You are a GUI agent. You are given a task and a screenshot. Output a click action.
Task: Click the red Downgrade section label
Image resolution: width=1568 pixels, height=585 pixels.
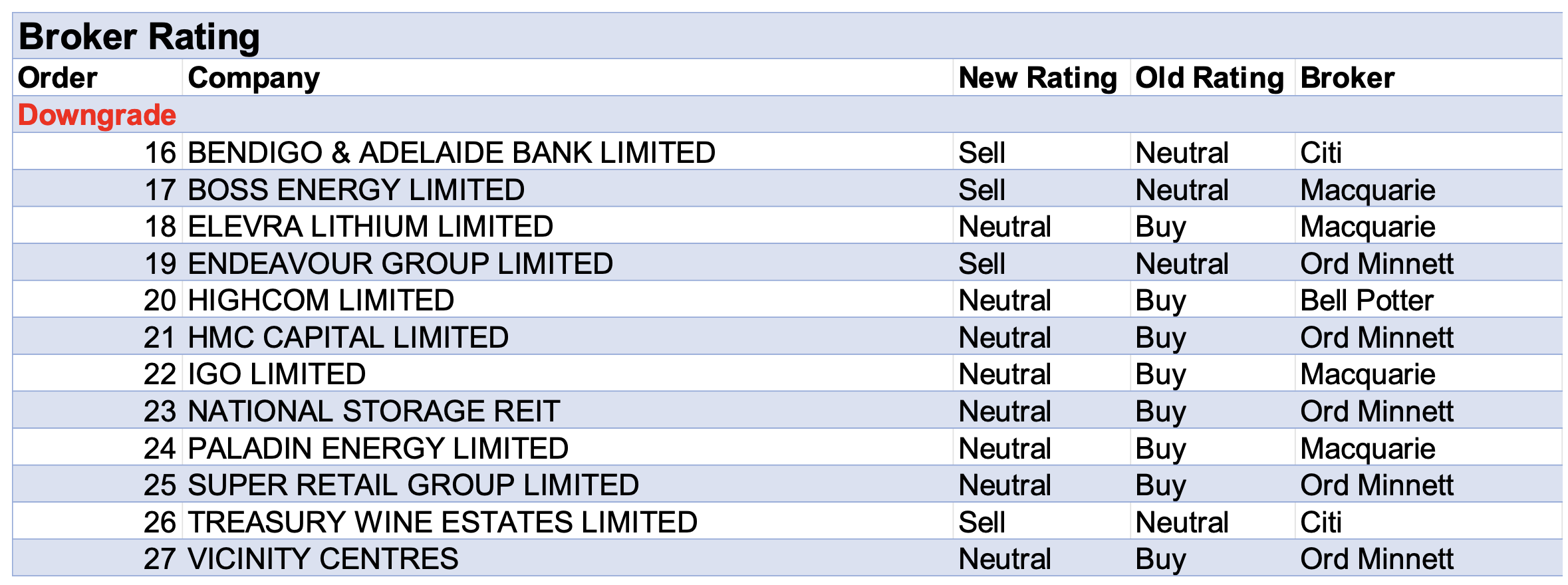point(97,115)
